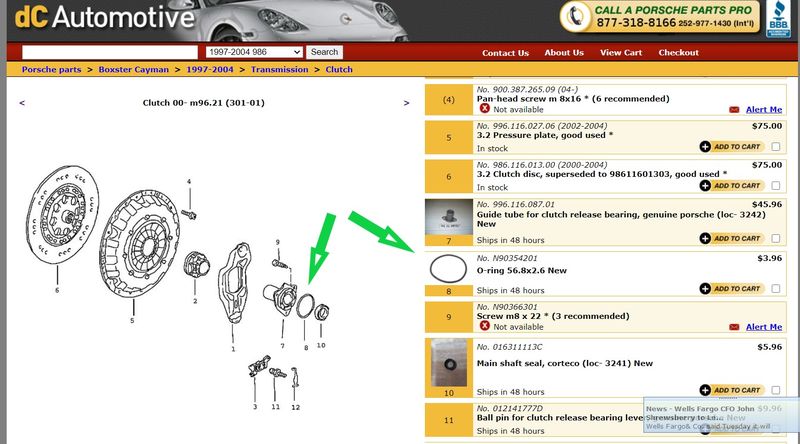Add Main shaft seal to cart

[732, 390]
